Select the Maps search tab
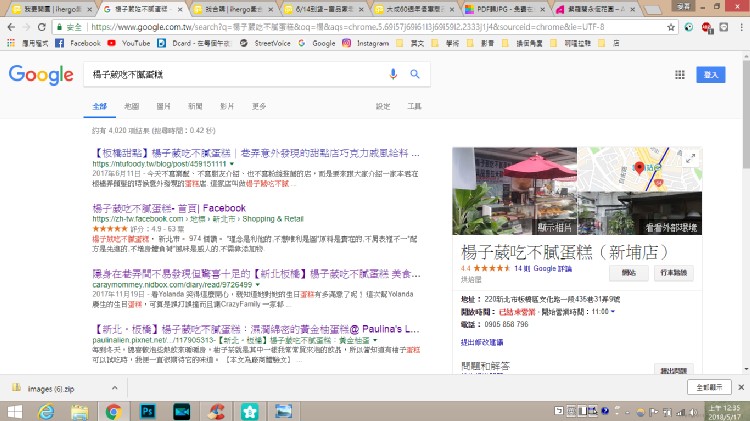 coord(132,106)
